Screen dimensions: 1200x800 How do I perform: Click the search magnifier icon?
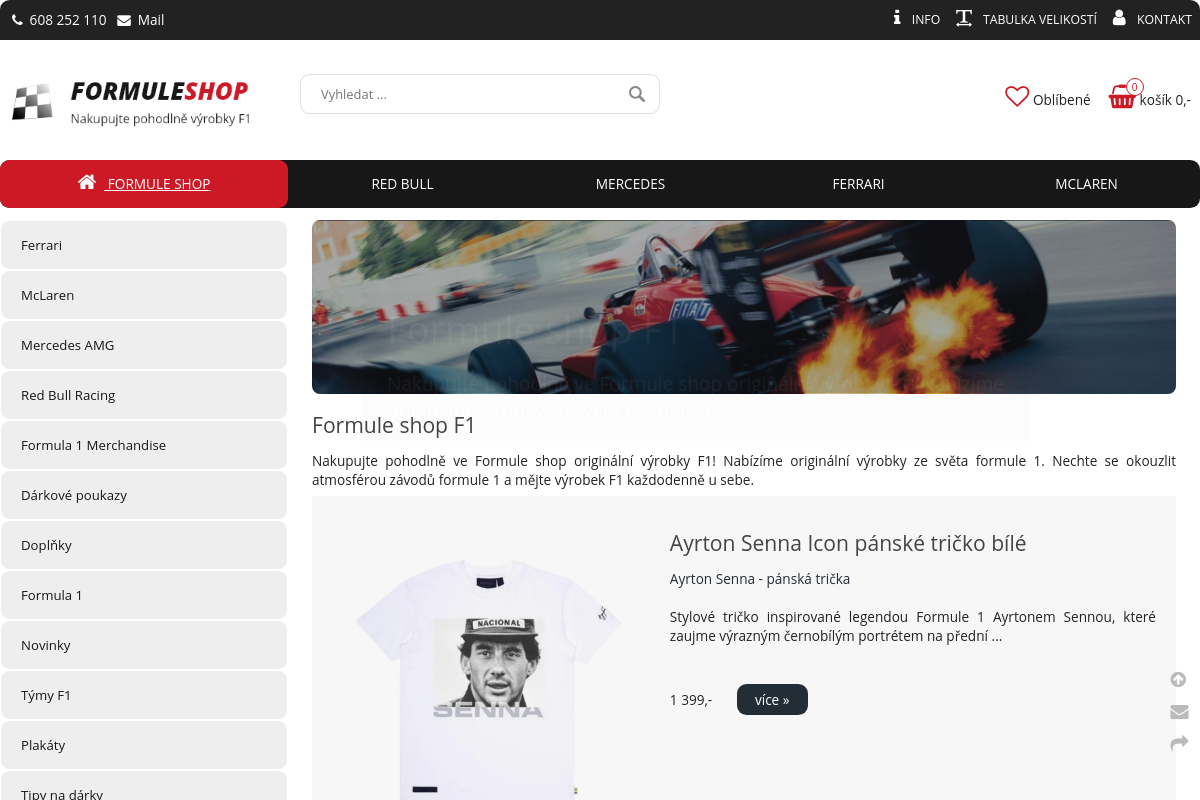tap(637, 94)
